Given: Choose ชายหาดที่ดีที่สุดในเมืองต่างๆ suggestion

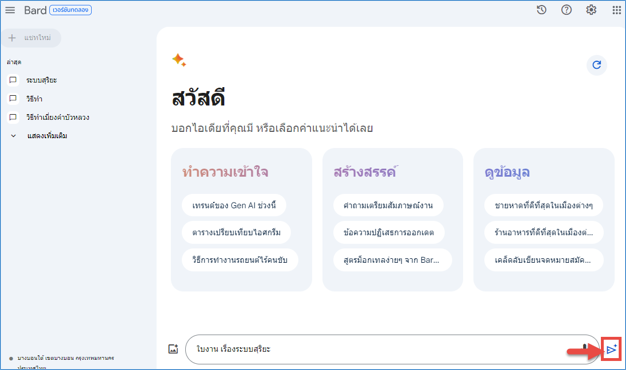Looking at the screenshot, I should click(x=543, y=205).
